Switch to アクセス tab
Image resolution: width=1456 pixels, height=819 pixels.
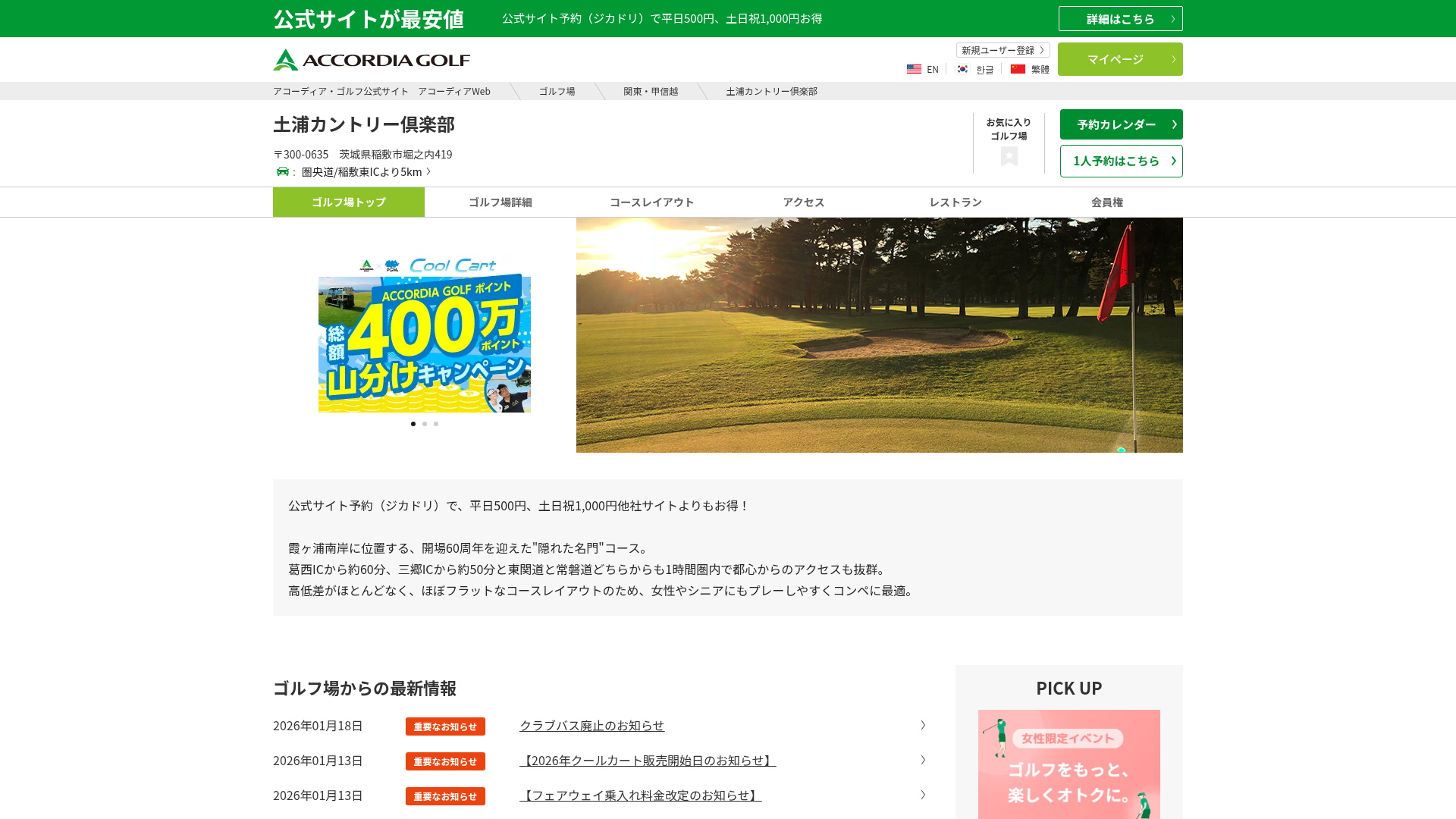pyautogui.click(x=804, y=202)
